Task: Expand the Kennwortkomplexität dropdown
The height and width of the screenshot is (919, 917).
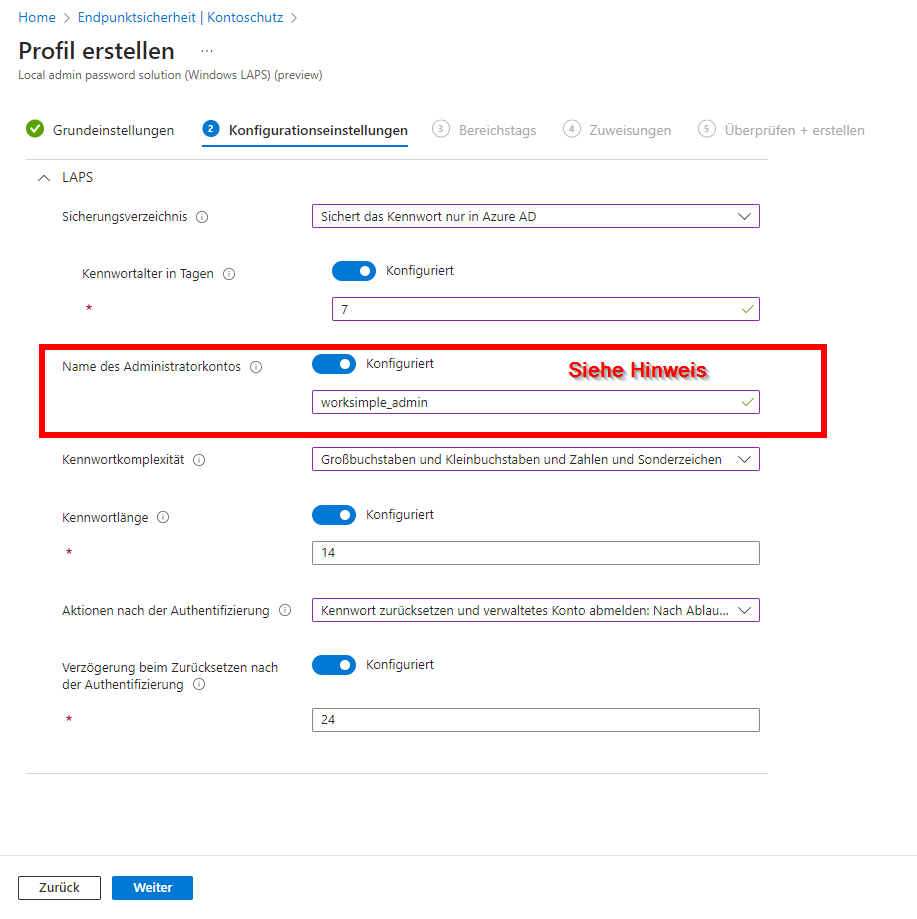Action: [x=536, y=459]
